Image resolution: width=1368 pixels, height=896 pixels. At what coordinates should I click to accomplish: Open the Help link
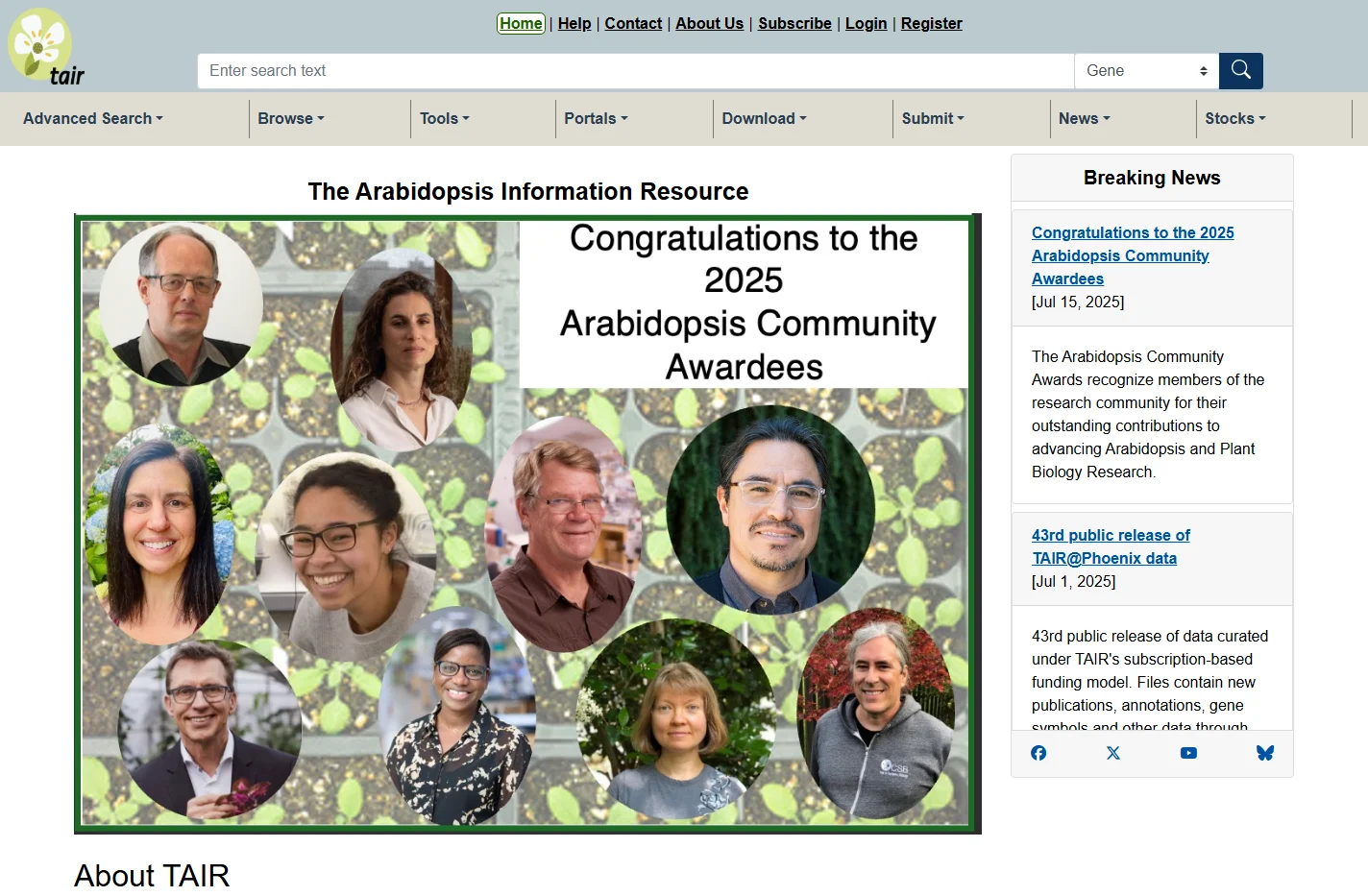(x=574, y=23)
